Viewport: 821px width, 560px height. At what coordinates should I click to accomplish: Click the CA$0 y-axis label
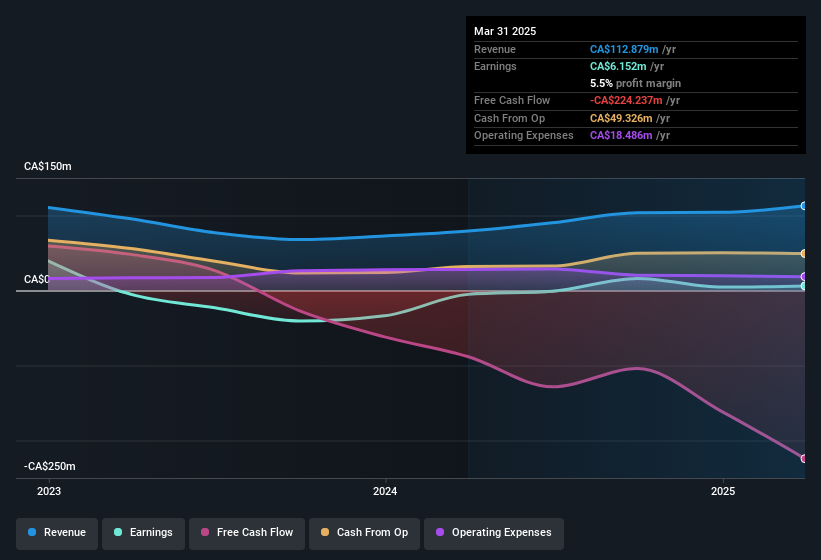pyautogui.click(x=37, y=279)
